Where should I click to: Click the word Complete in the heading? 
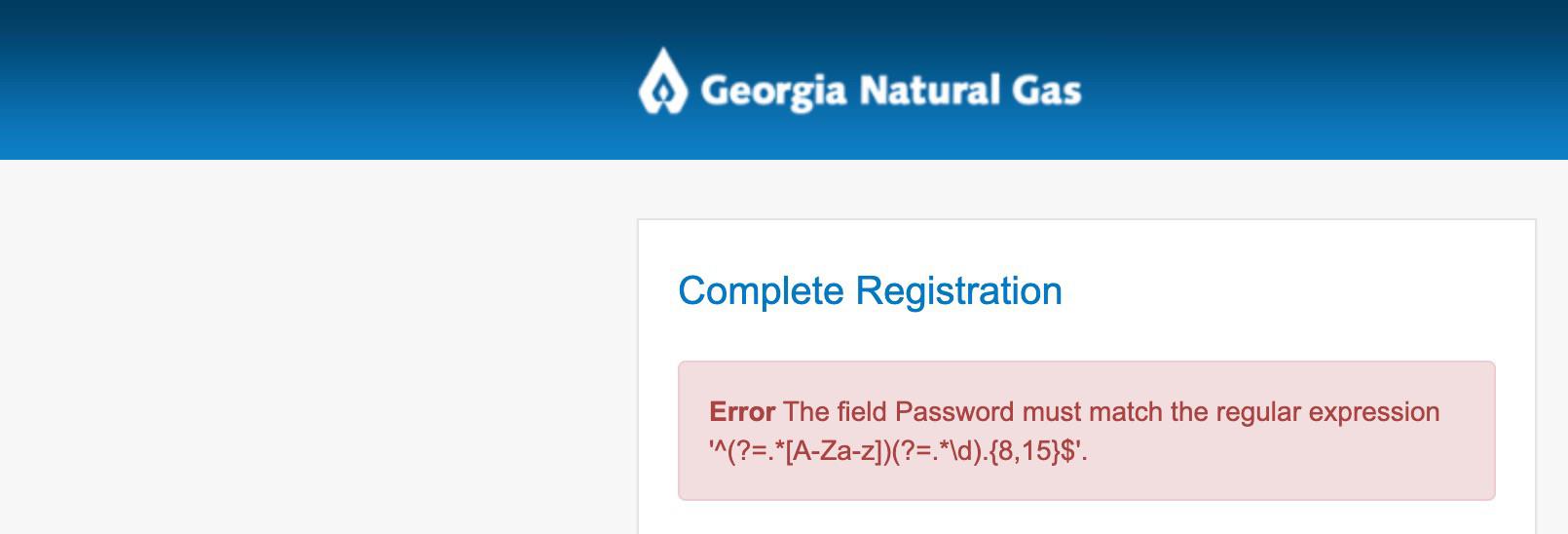click(761, 291)
